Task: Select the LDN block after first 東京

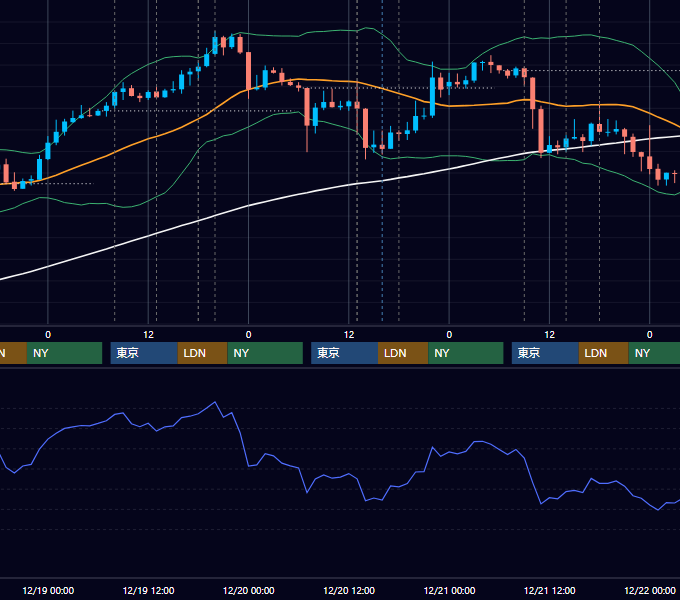Action: [x=203, y=353]
